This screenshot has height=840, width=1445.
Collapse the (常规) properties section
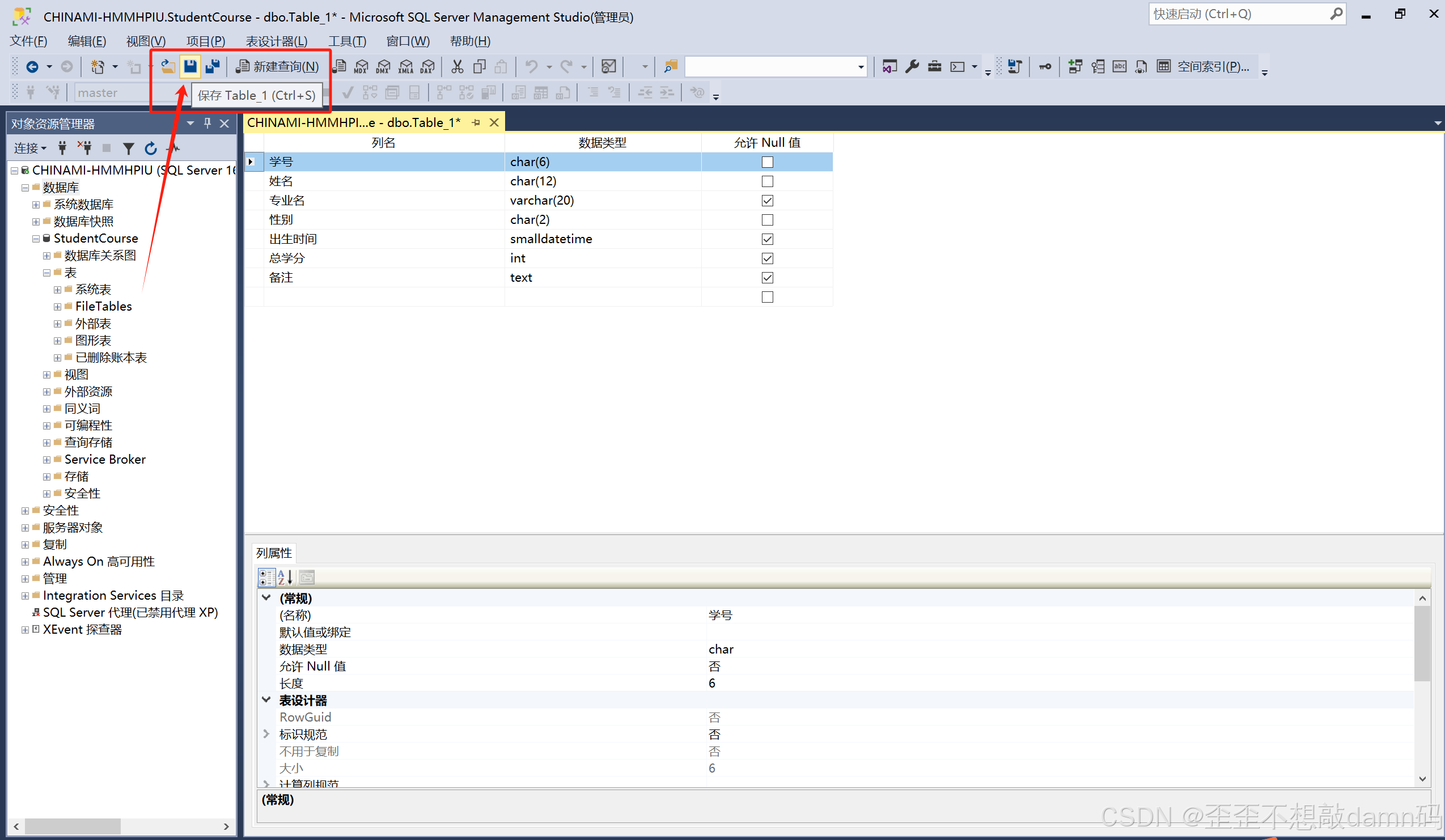(266, 597)
